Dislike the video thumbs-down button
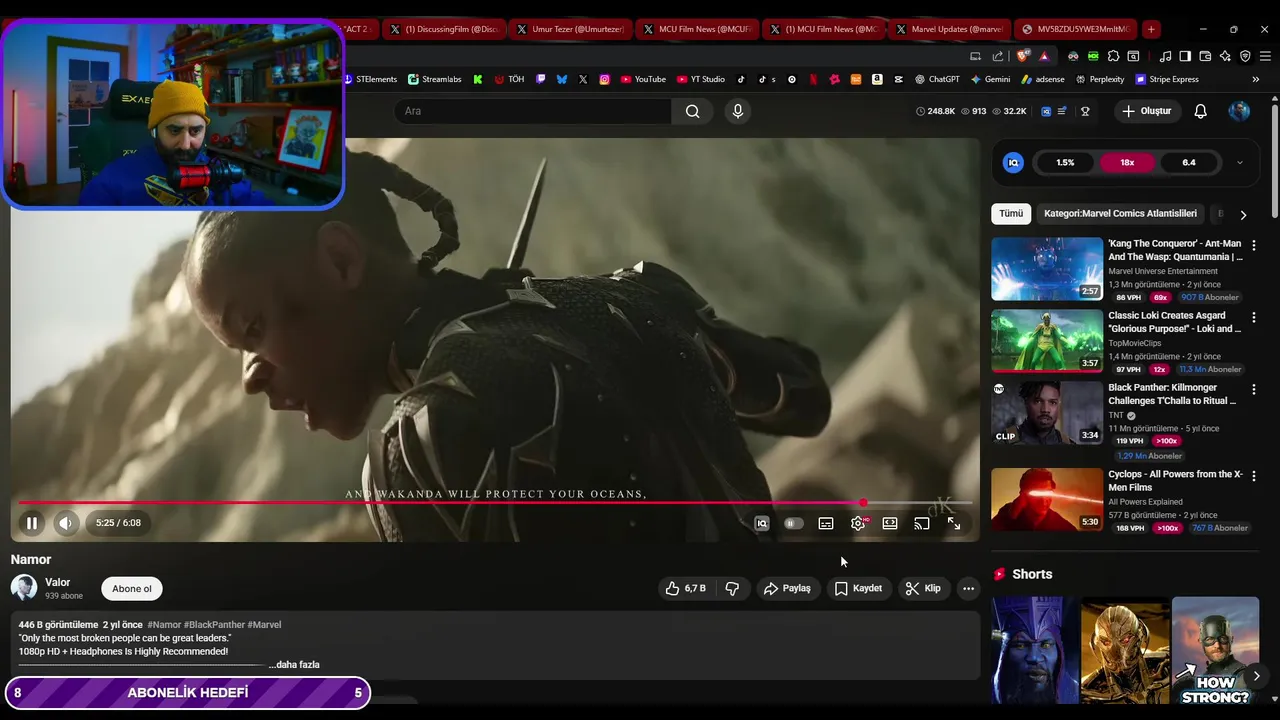Screen dimensions: 1280x720 pyautogui.click(x=732, y=589)
